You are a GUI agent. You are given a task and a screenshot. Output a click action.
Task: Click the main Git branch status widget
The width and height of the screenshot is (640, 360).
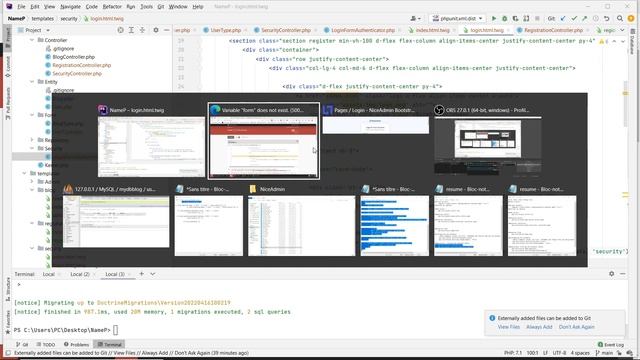point(604,353)
